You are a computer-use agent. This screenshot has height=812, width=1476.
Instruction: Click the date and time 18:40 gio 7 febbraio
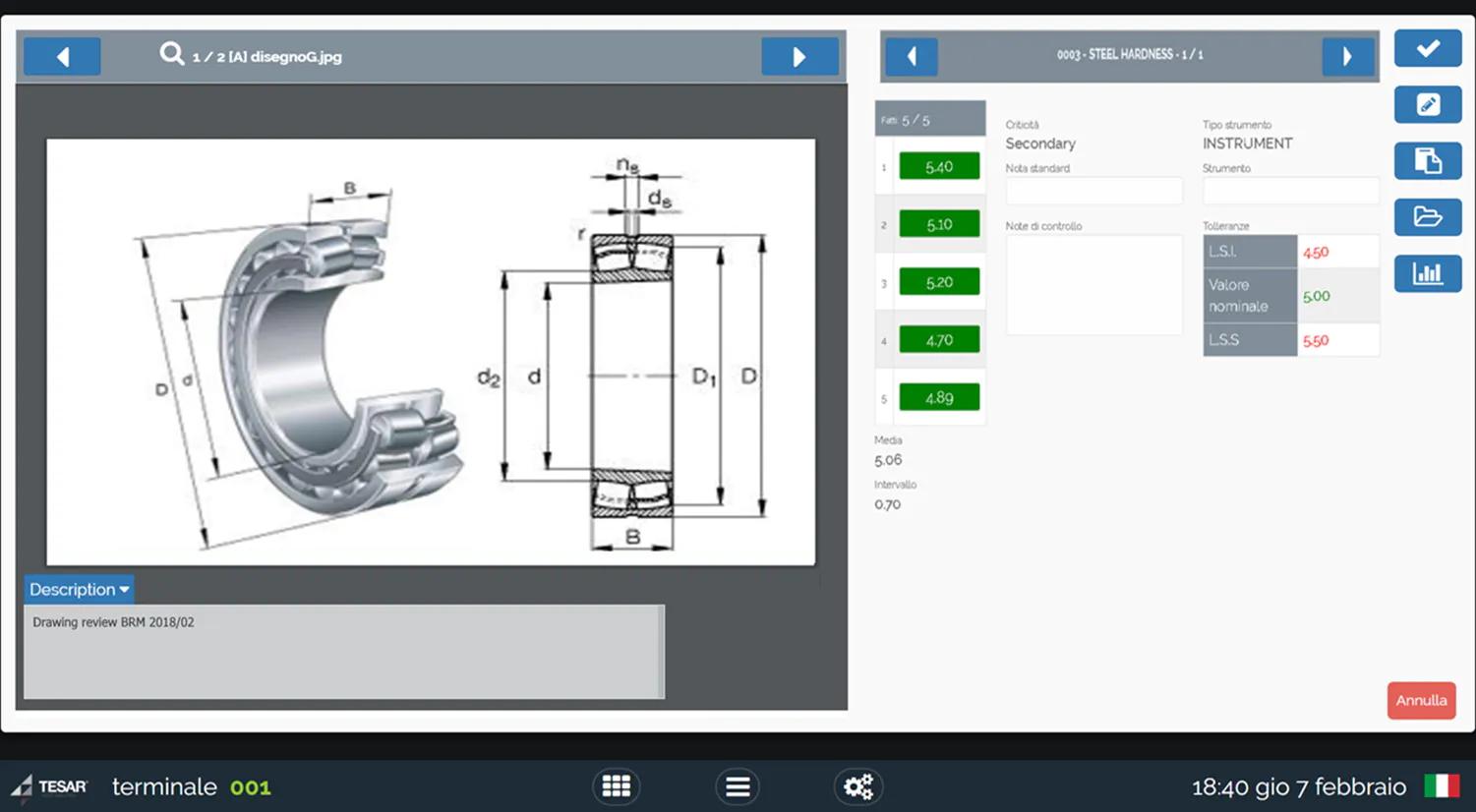(1299, 786)
